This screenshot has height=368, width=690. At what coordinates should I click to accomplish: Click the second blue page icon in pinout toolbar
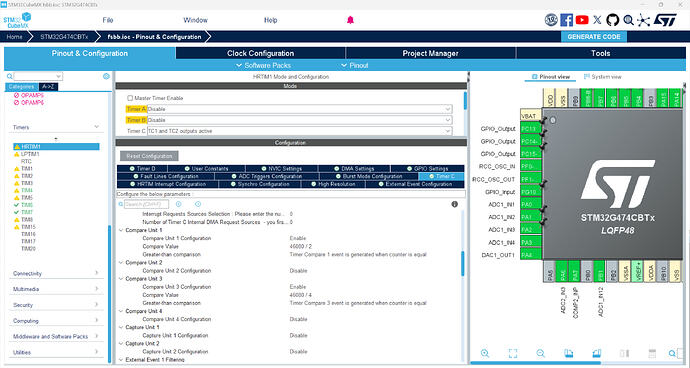click(x=597, y=353)
